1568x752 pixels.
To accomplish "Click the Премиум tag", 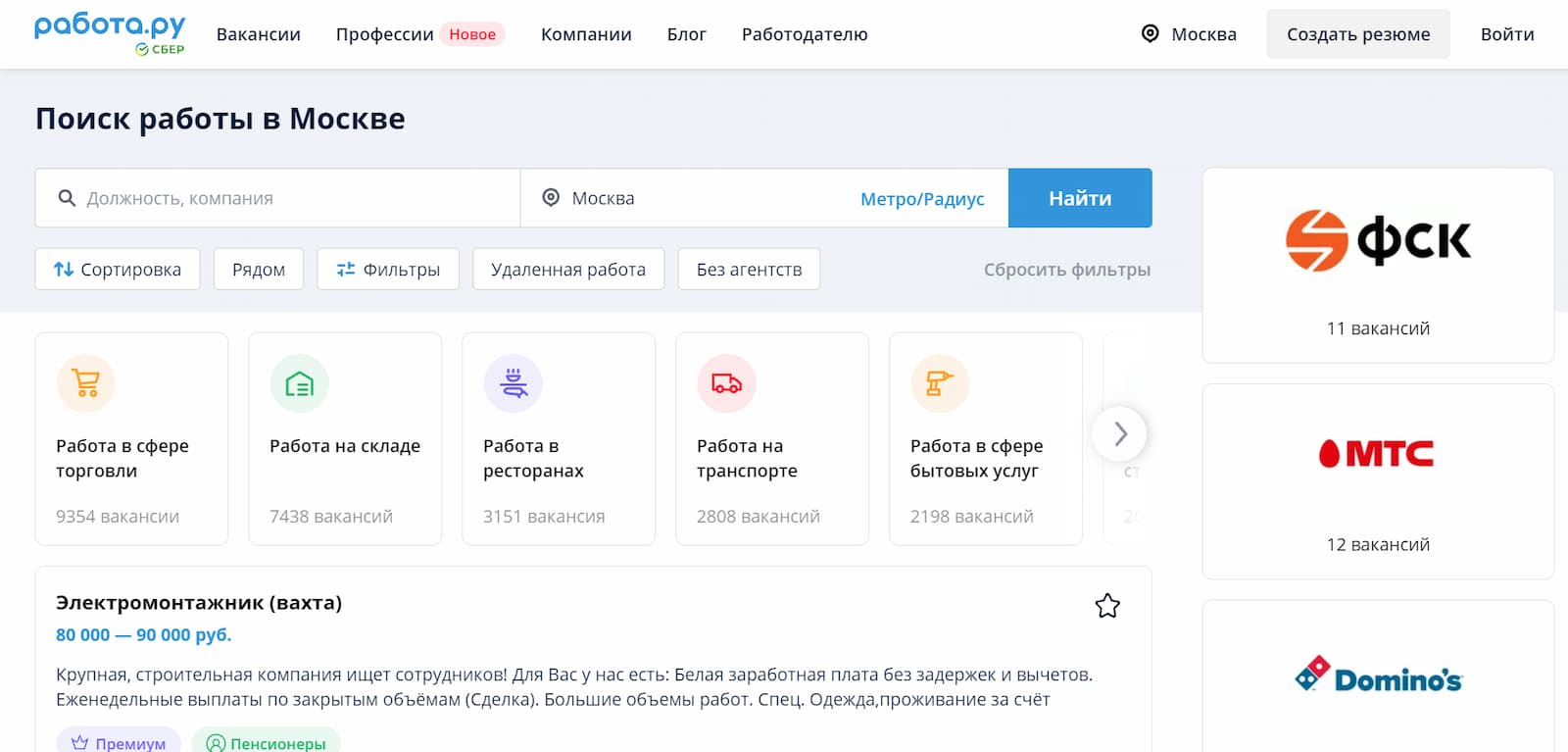I will (x=119, y=742).
